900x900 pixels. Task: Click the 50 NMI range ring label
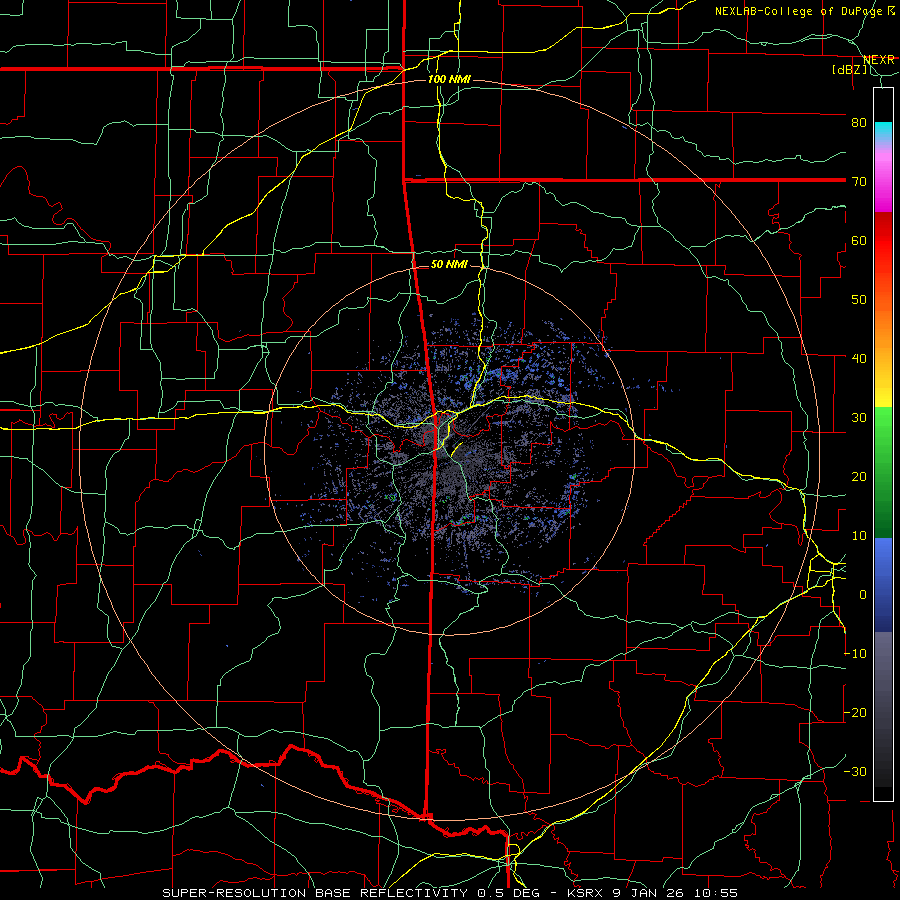tap(449, 264)
